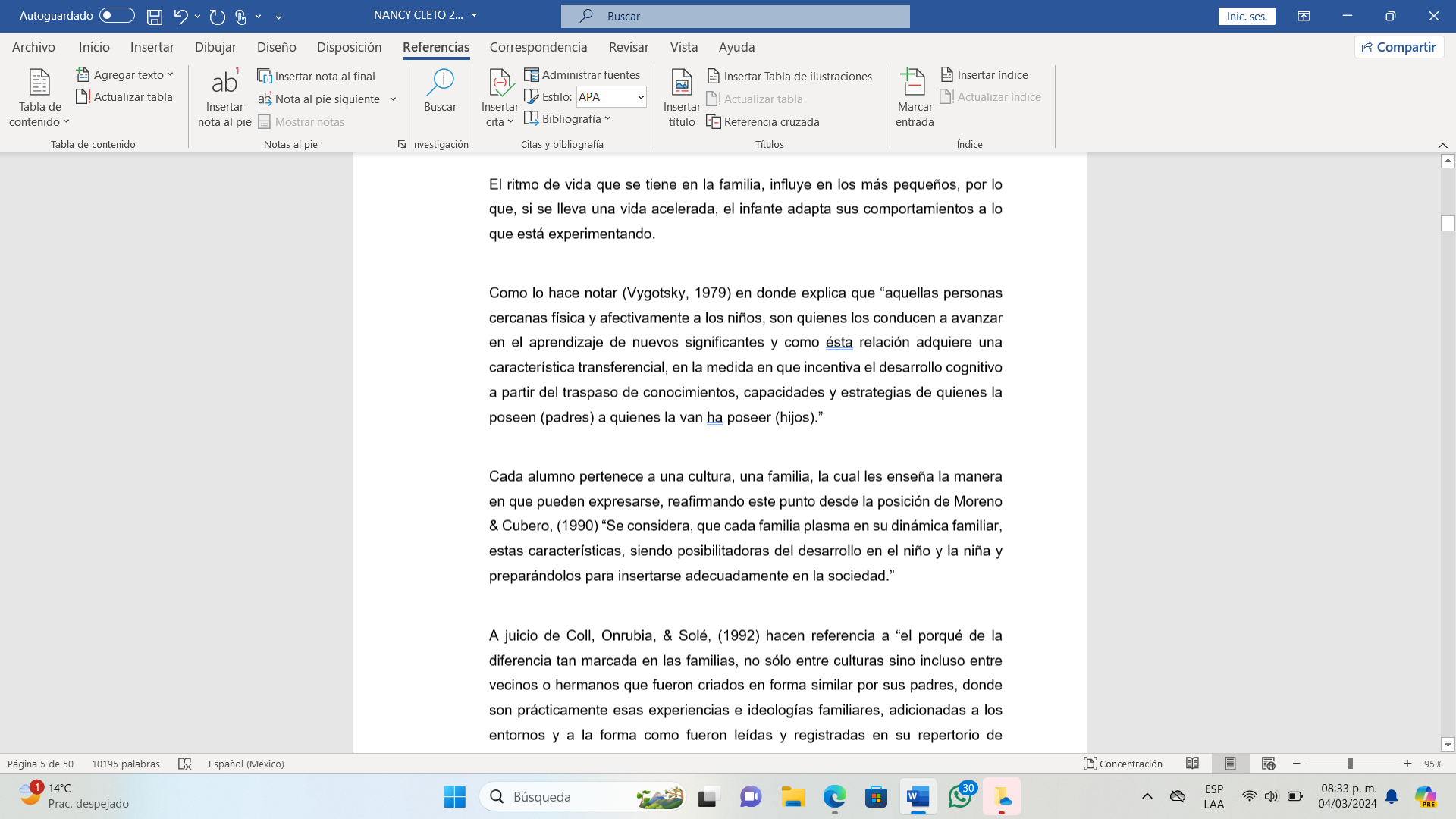Open the quick access toolbar customization dropdown

tap(278, 16)
